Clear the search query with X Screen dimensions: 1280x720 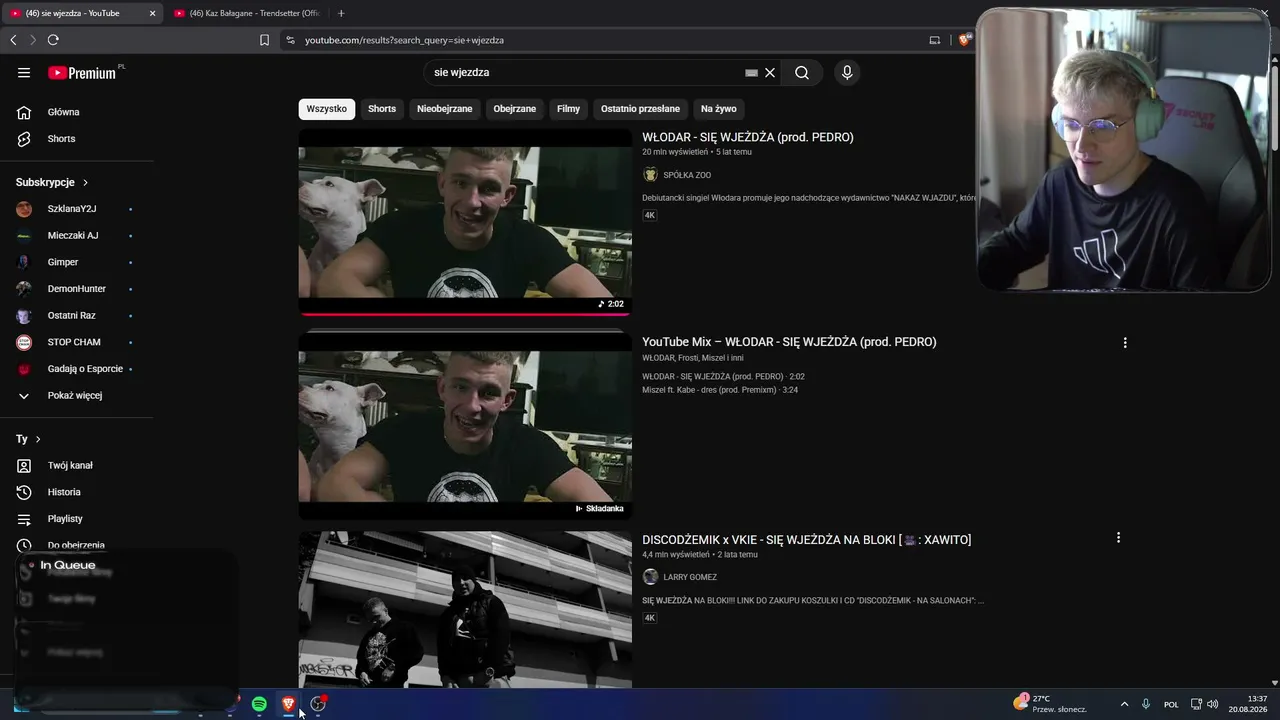pos(770,73)
